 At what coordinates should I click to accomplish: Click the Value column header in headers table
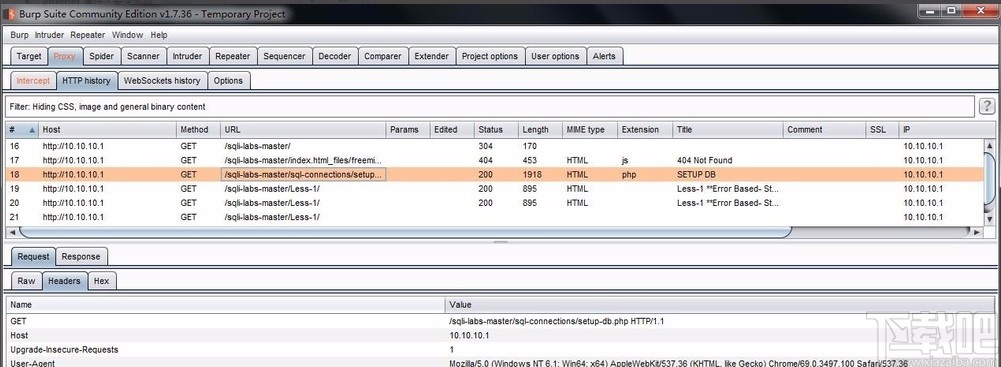click(x=719, y=305)
